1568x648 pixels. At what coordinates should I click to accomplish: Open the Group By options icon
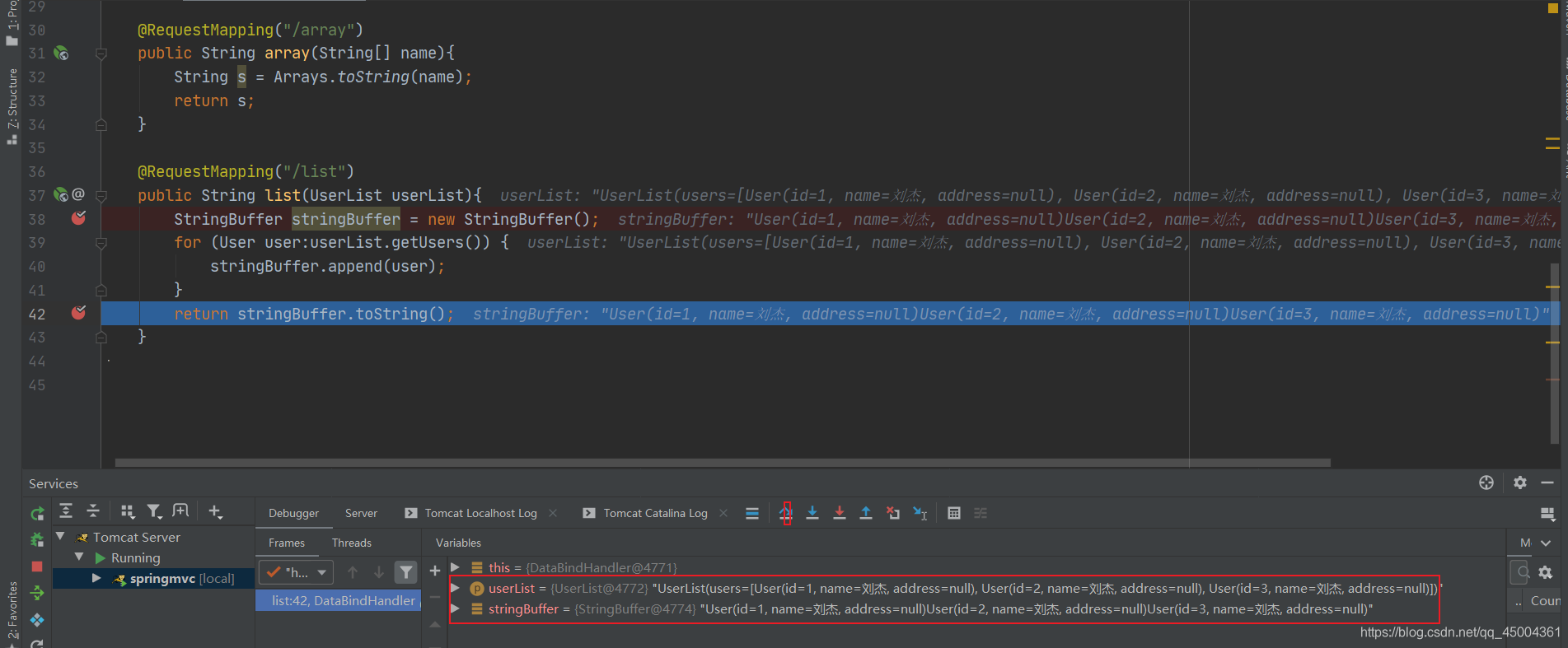point(127,511)
